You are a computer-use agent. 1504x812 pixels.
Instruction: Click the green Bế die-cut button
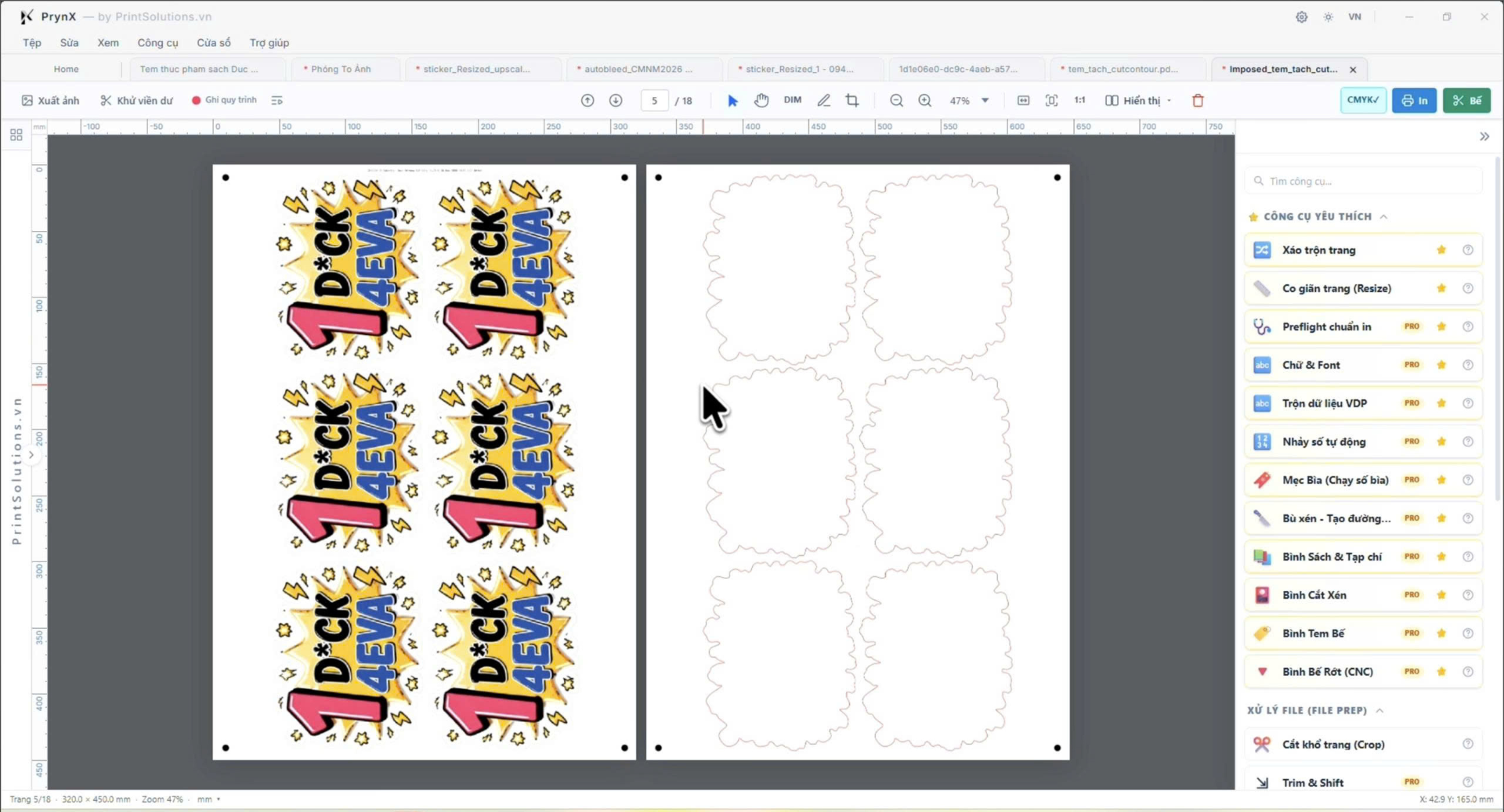(1466, 100)
